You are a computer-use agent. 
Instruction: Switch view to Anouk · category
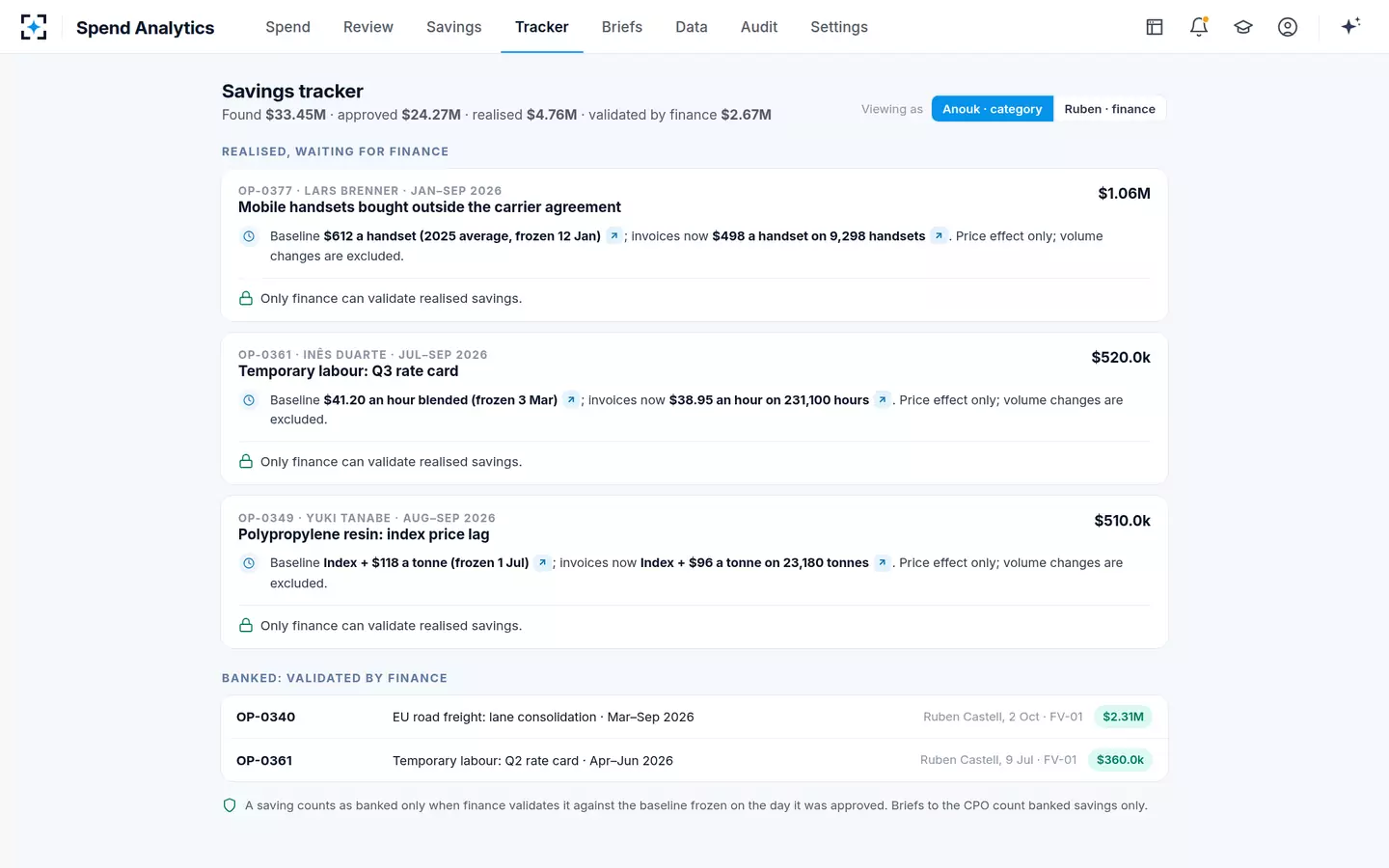[993, 109]
